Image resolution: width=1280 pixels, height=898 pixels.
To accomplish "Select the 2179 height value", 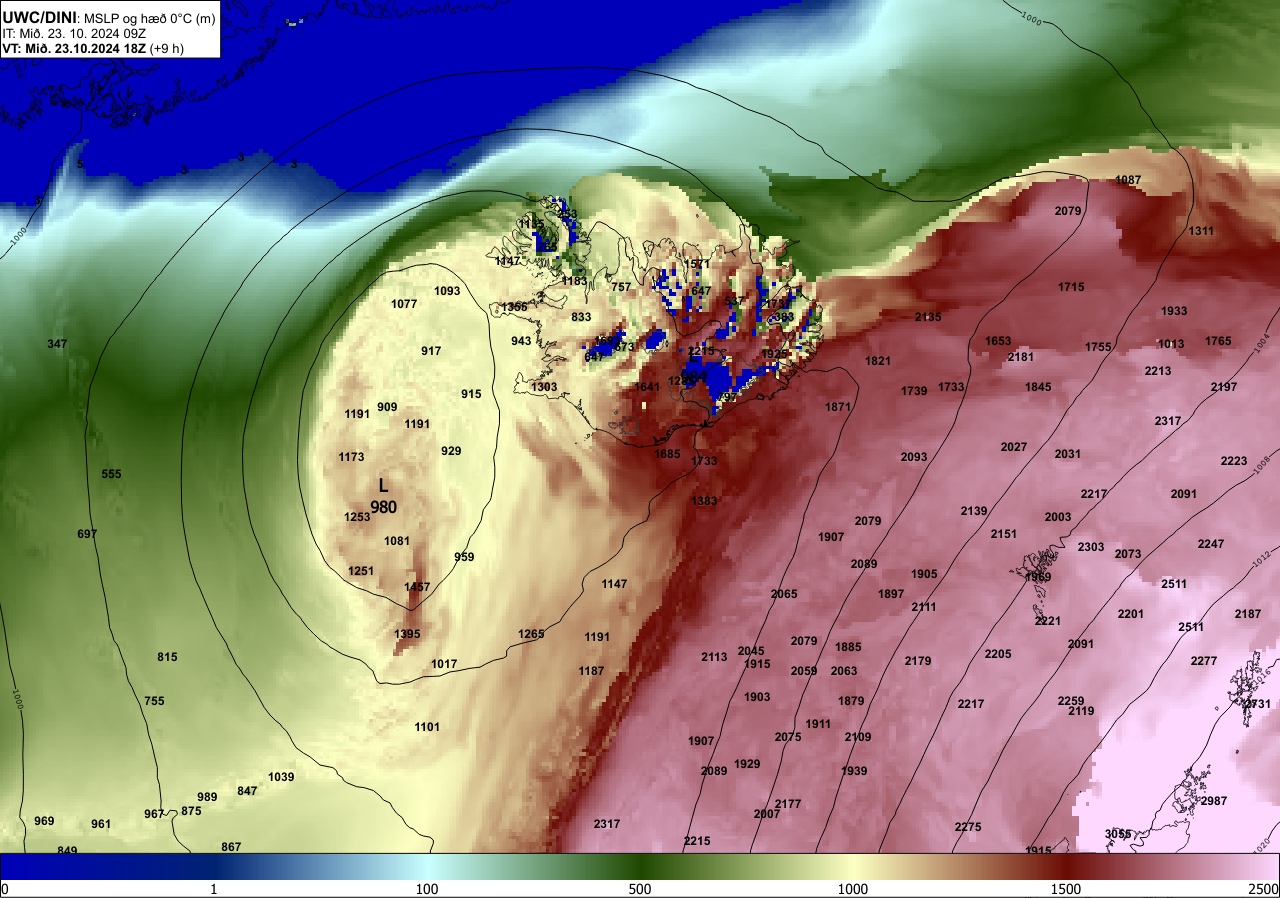I will [x=918, y=661].
